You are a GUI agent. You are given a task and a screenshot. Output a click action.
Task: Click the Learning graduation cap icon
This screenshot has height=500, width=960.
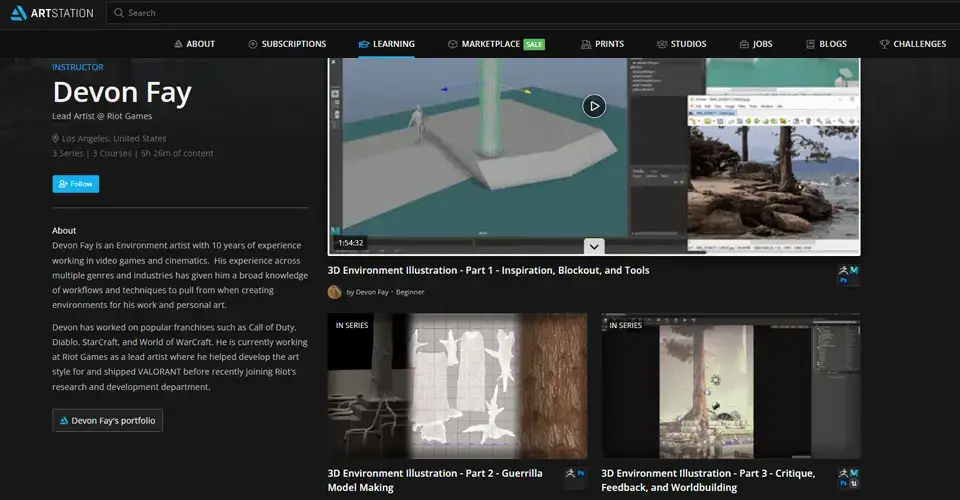coord(364,44)
